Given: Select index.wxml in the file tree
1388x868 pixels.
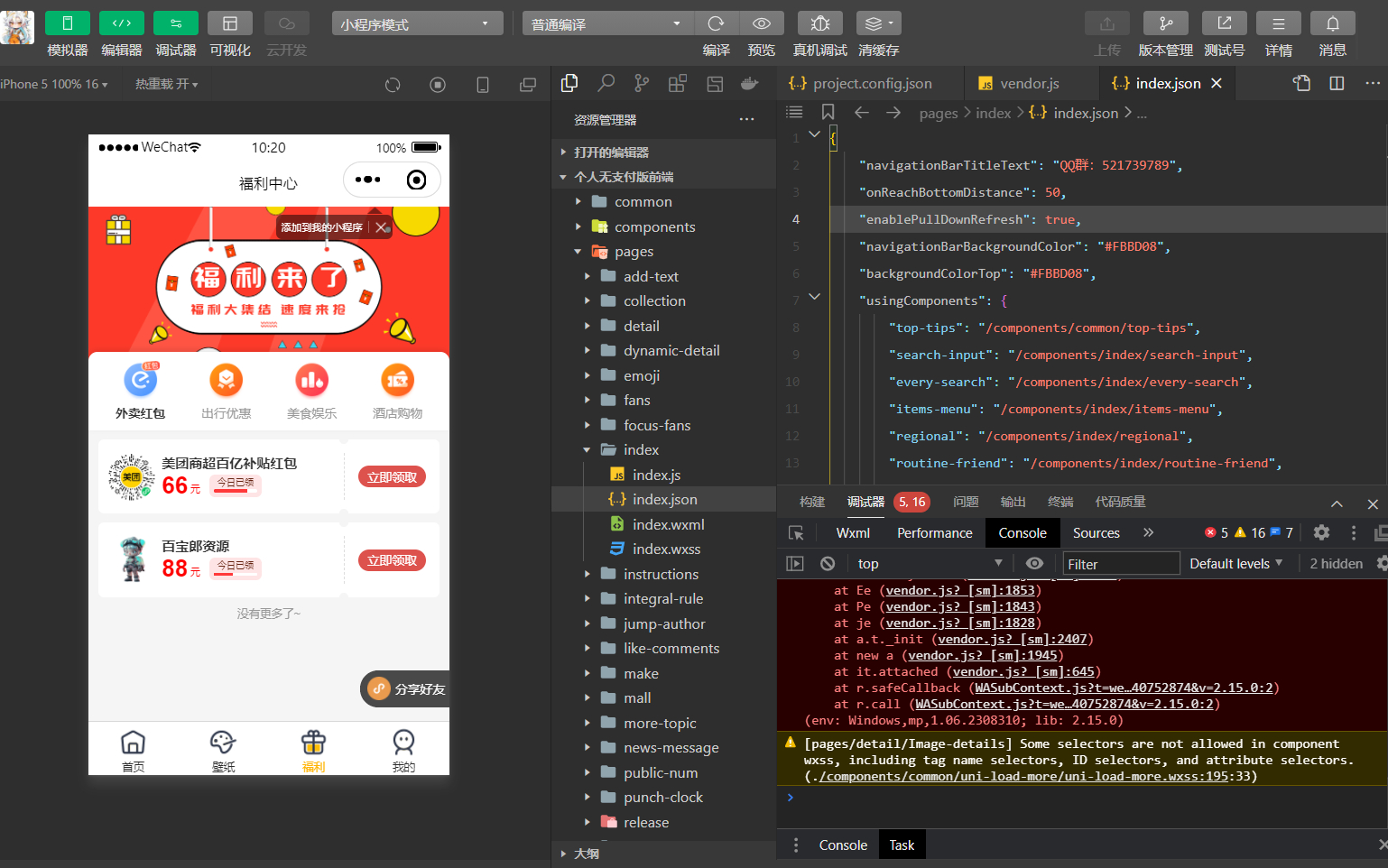Looking at the screenshot, I should click(x=668, y=524).
